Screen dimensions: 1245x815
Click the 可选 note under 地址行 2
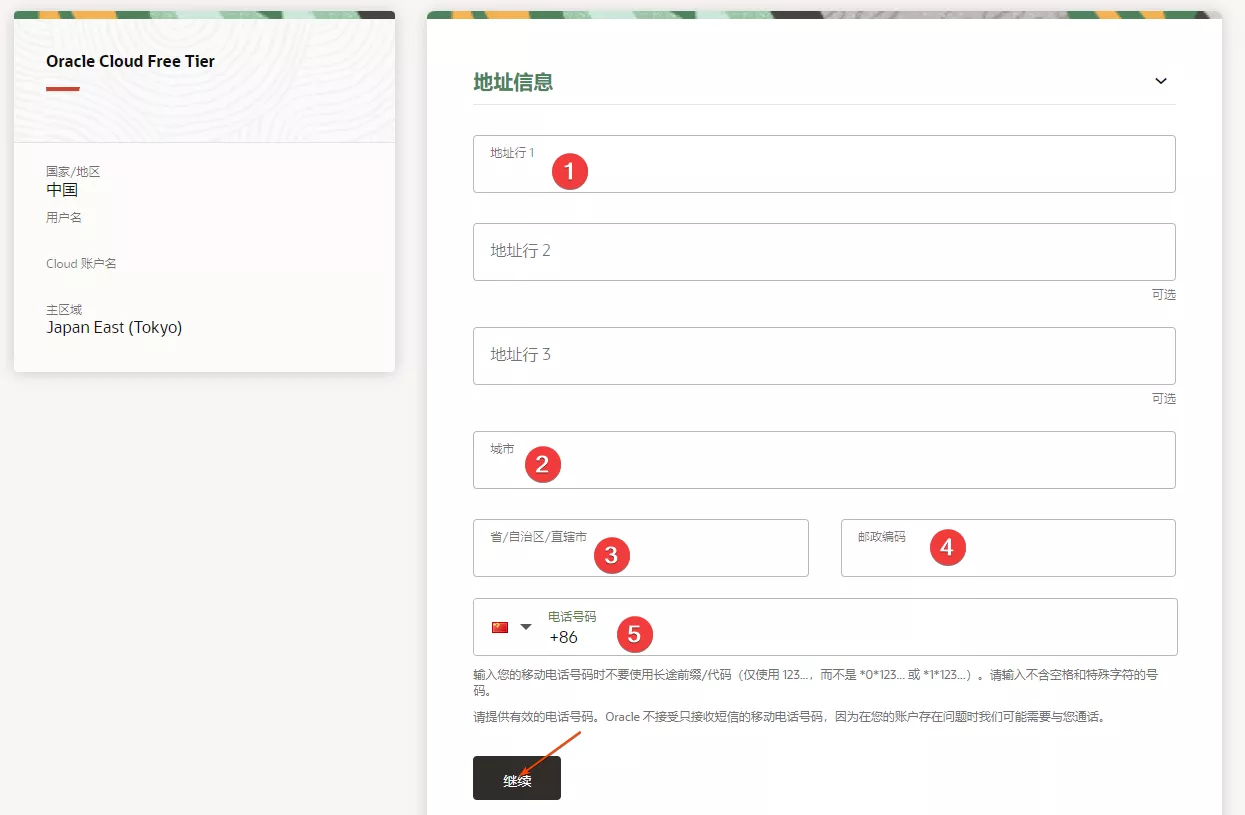pyautogui.click(x=1164, y=295)
